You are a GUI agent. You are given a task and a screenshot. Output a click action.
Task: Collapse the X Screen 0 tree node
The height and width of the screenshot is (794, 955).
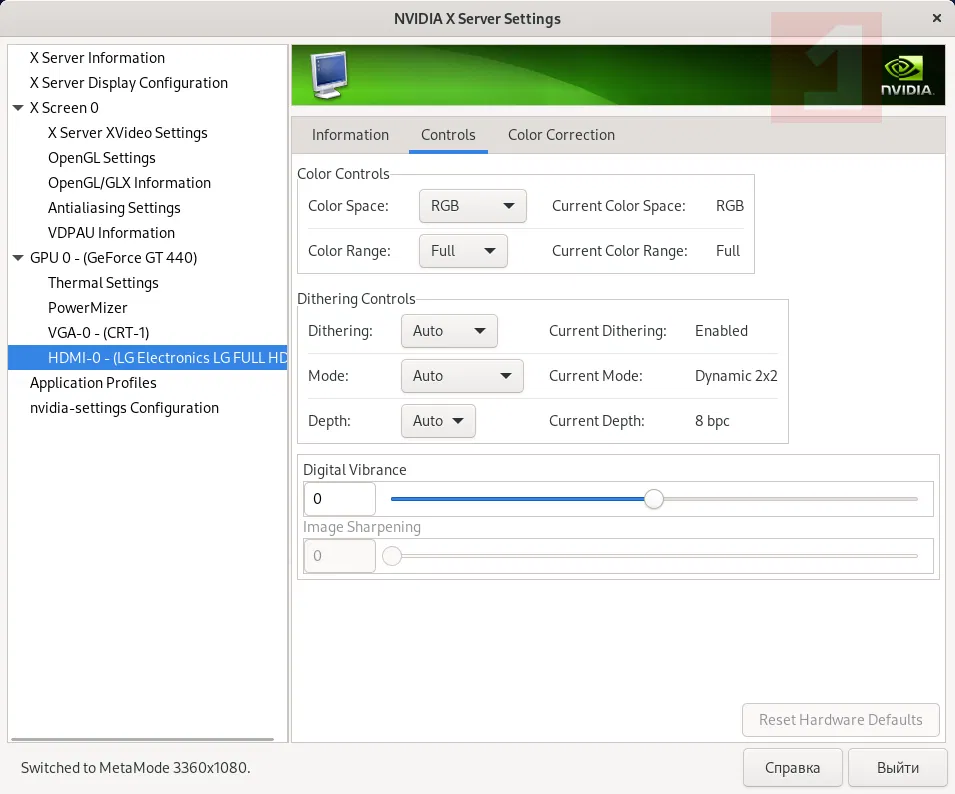click(18, 108)
